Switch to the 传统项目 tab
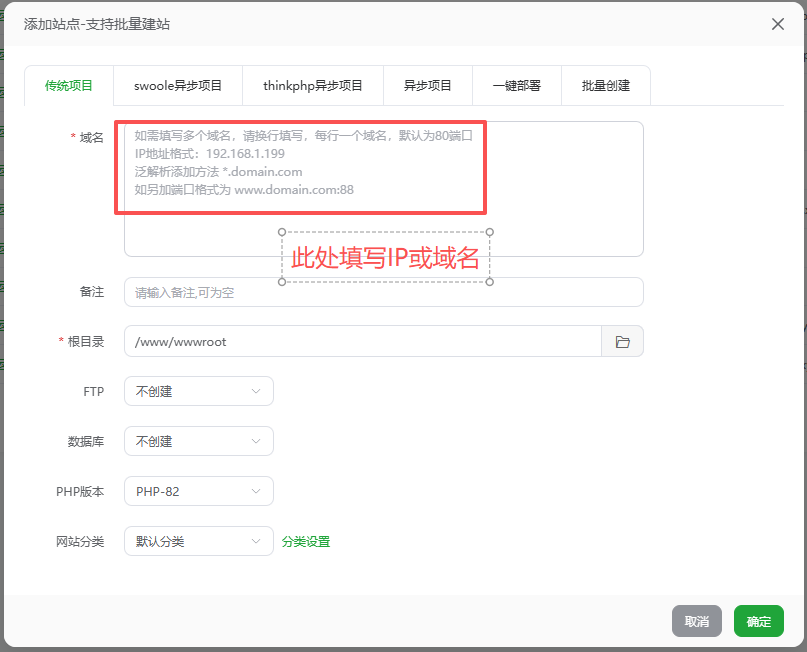This screenshot has height=652, width=807. click(x=69, y=86)
